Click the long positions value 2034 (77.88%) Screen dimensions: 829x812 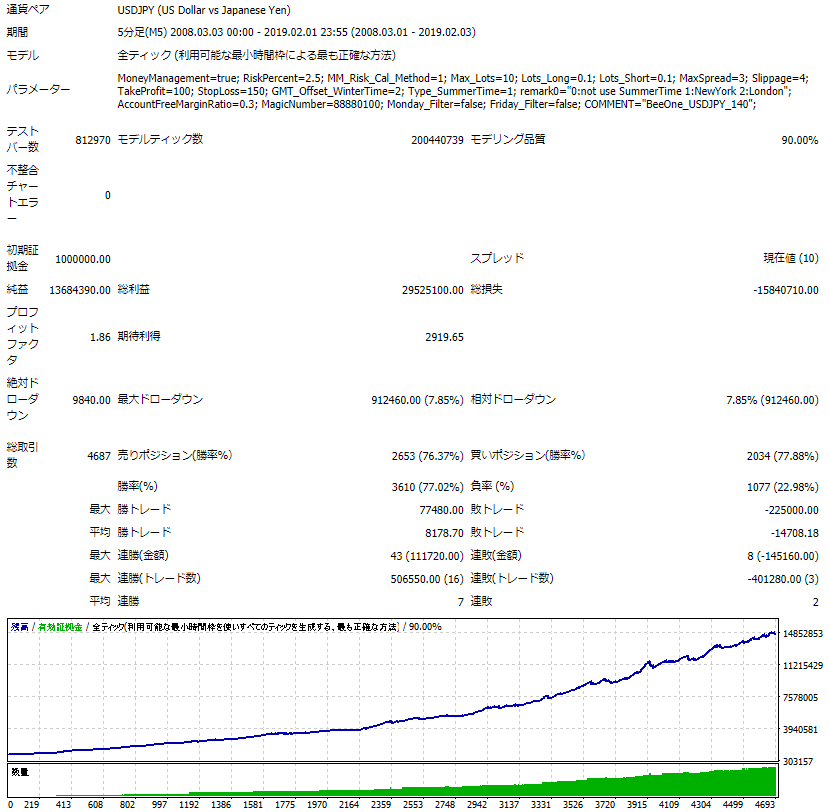tap(782, 456)
